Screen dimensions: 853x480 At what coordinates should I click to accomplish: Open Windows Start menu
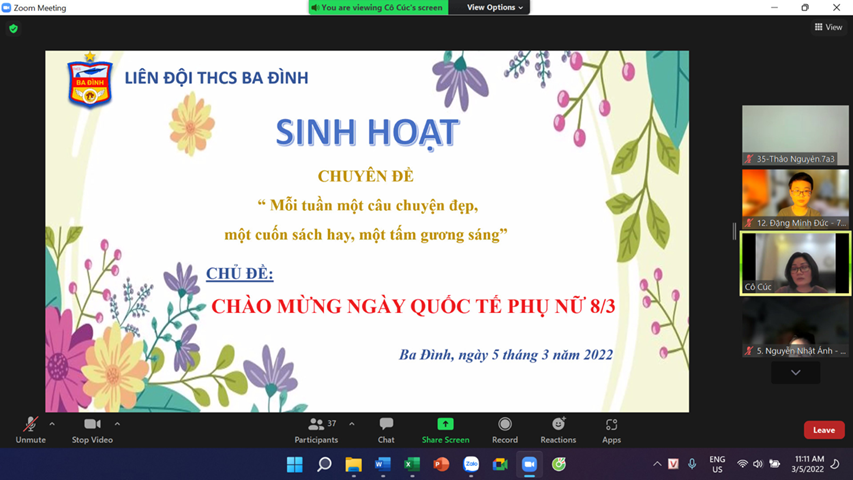tap(295, 464)
